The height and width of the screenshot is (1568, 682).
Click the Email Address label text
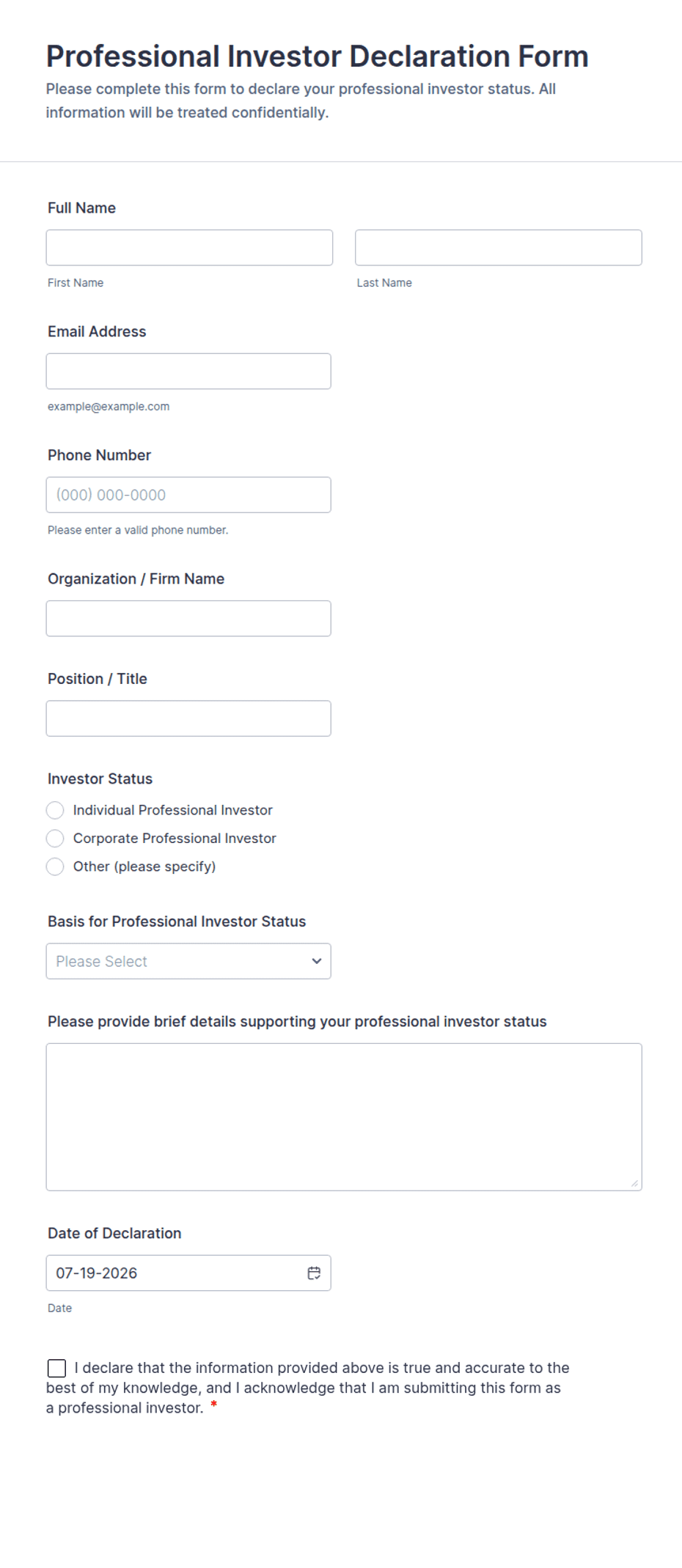pos(97,331)
